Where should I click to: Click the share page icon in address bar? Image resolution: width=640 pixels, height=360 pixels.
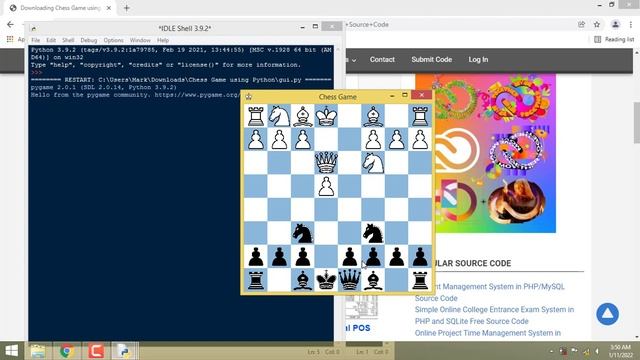click(581, 24)
